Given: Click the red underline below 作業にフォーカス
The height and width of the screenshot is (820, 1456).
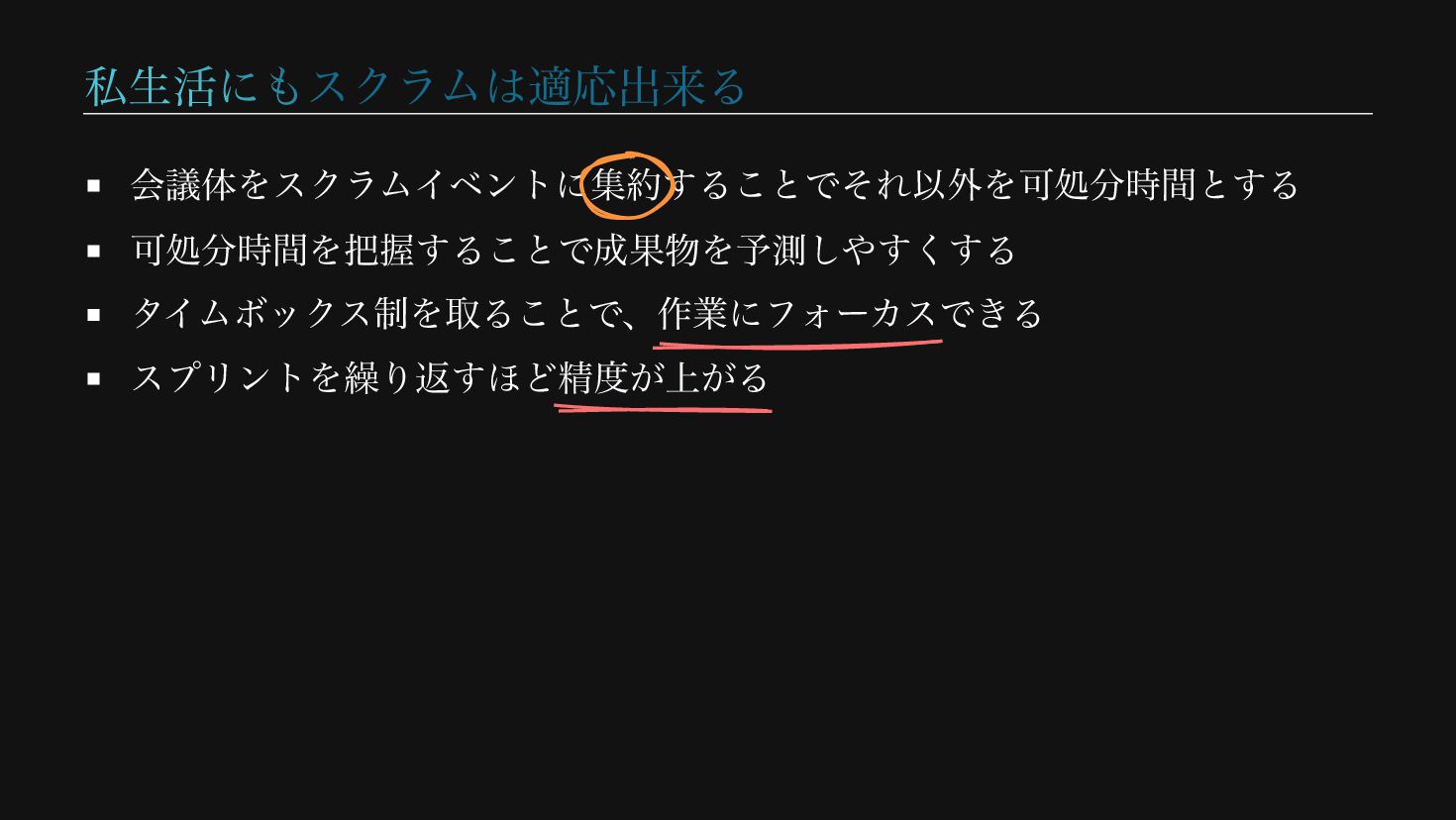Looking at the screenshot, I should coord(798,345).
